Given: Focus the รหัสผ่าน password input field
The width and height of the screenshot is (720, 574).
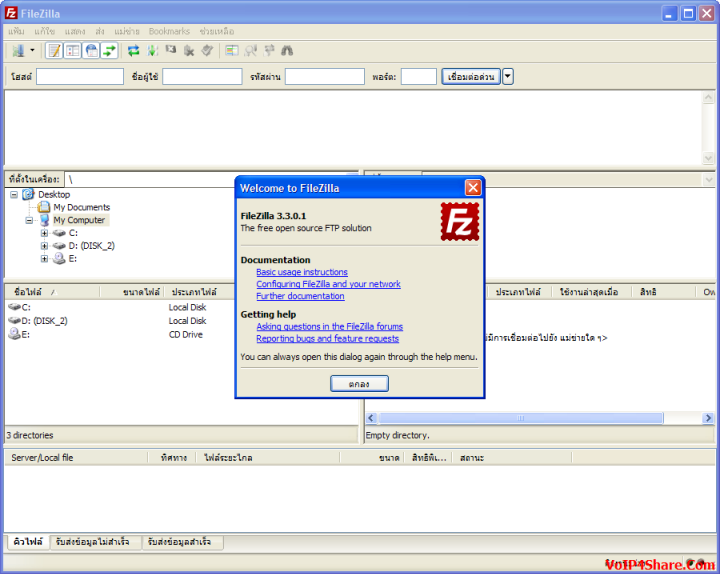Looking at the screenshot, I should coord(325,76).
